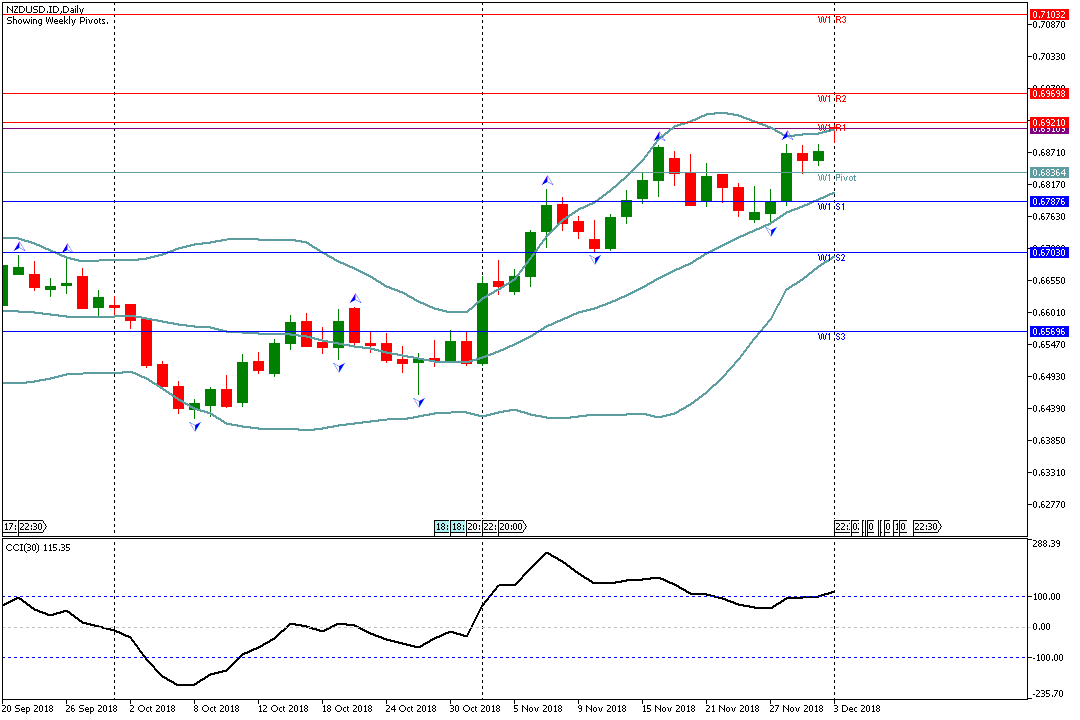The width and height of the screenshot is (1080, 720).
Task: Click the Showing Weekly Pivots text
Action: (x=57, y=20)
